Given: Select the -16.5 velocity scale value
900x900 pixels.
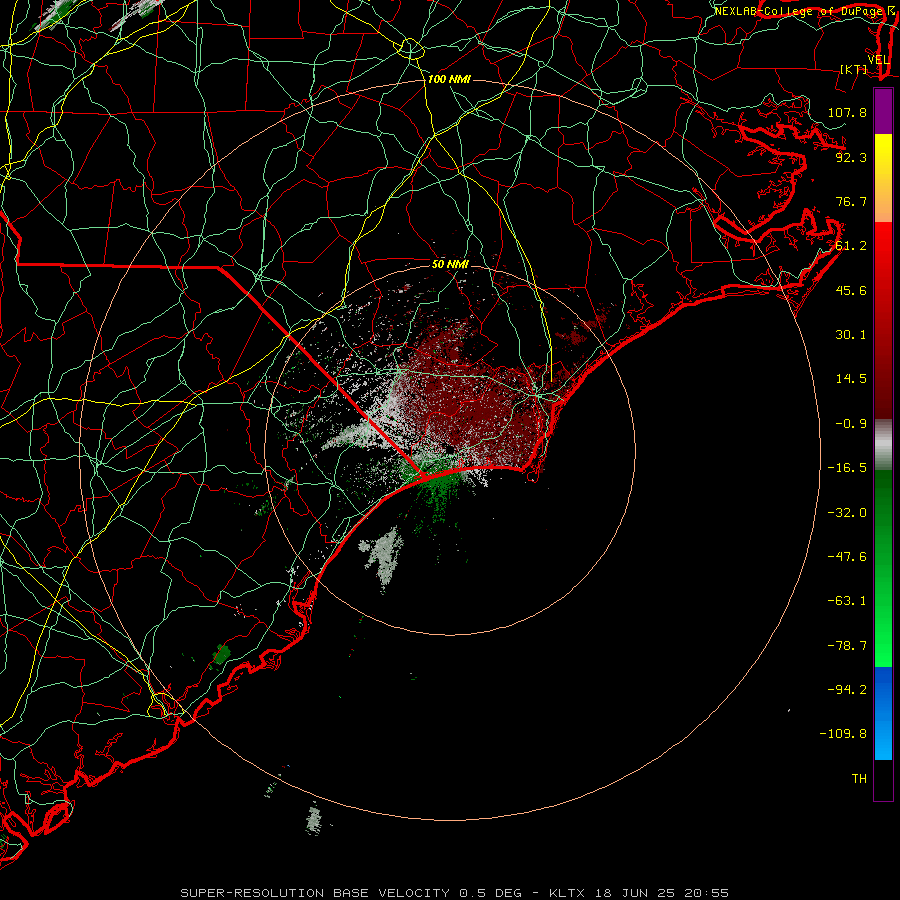Looking at the screenshot, I should click(847, 468).
